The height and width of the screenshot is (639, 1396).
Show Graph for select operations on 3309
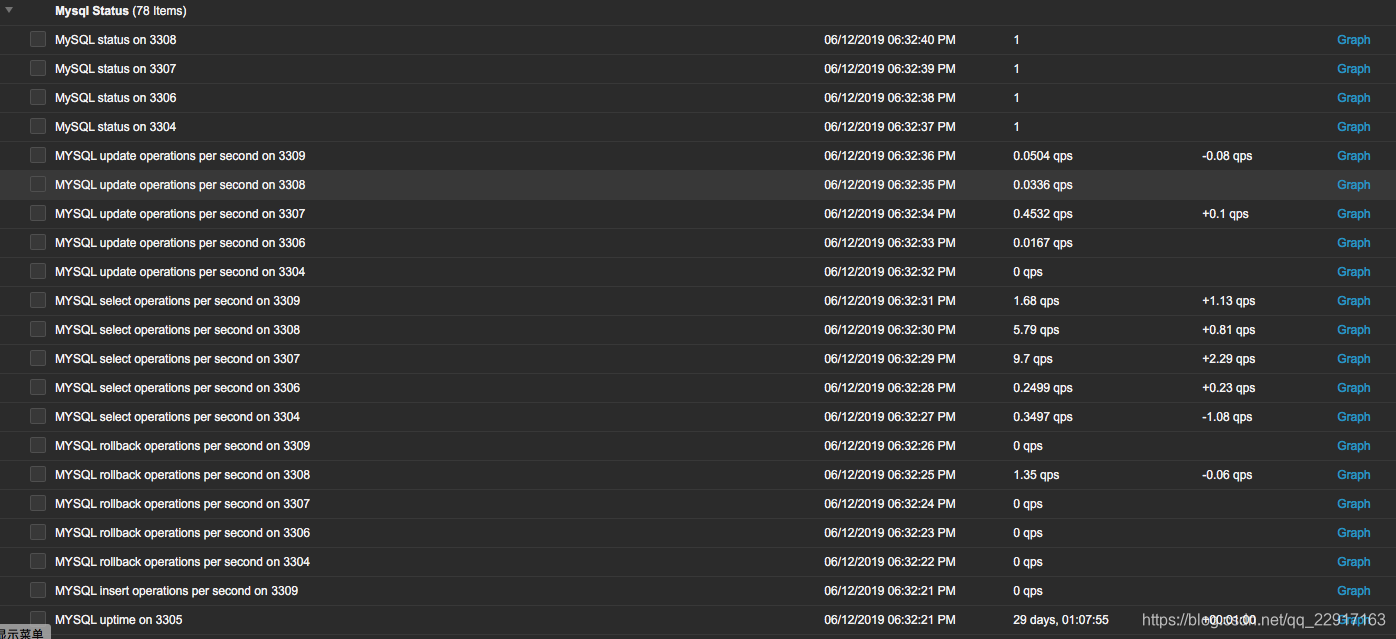coord(1353,301)
